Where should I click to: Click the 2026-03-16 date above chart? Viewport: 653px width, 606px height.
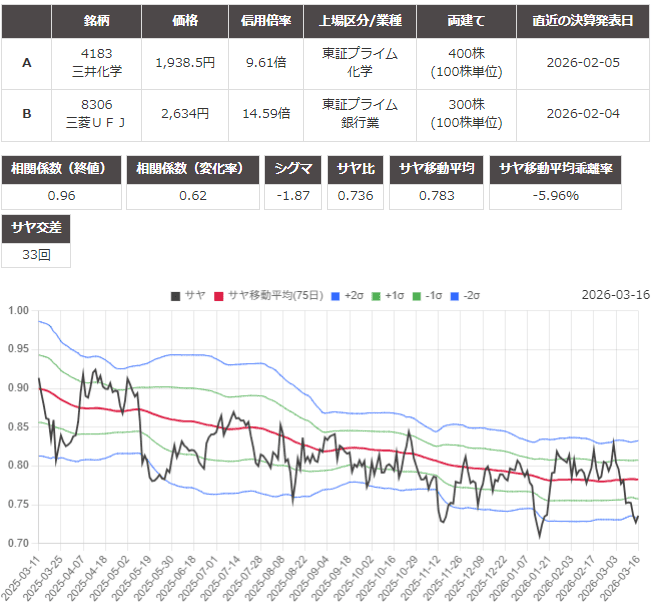(x=615, y=294)
